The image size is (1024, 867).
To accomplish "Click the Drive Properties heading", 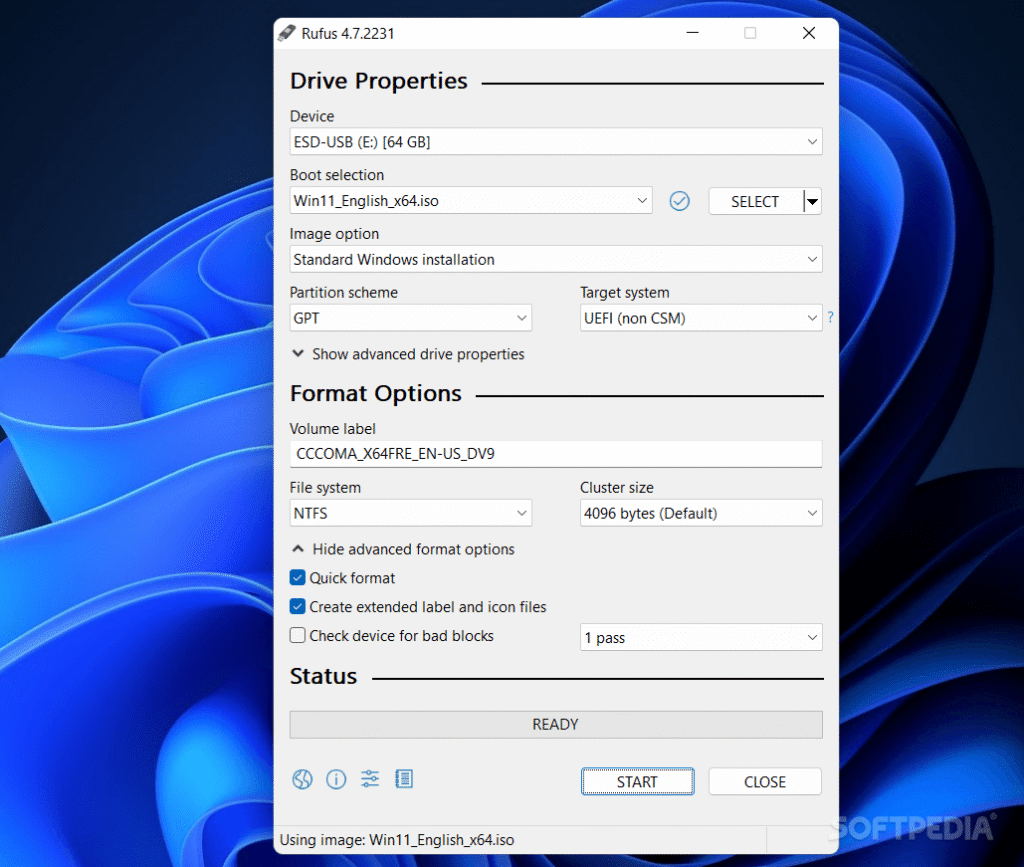I will point(379,81).
